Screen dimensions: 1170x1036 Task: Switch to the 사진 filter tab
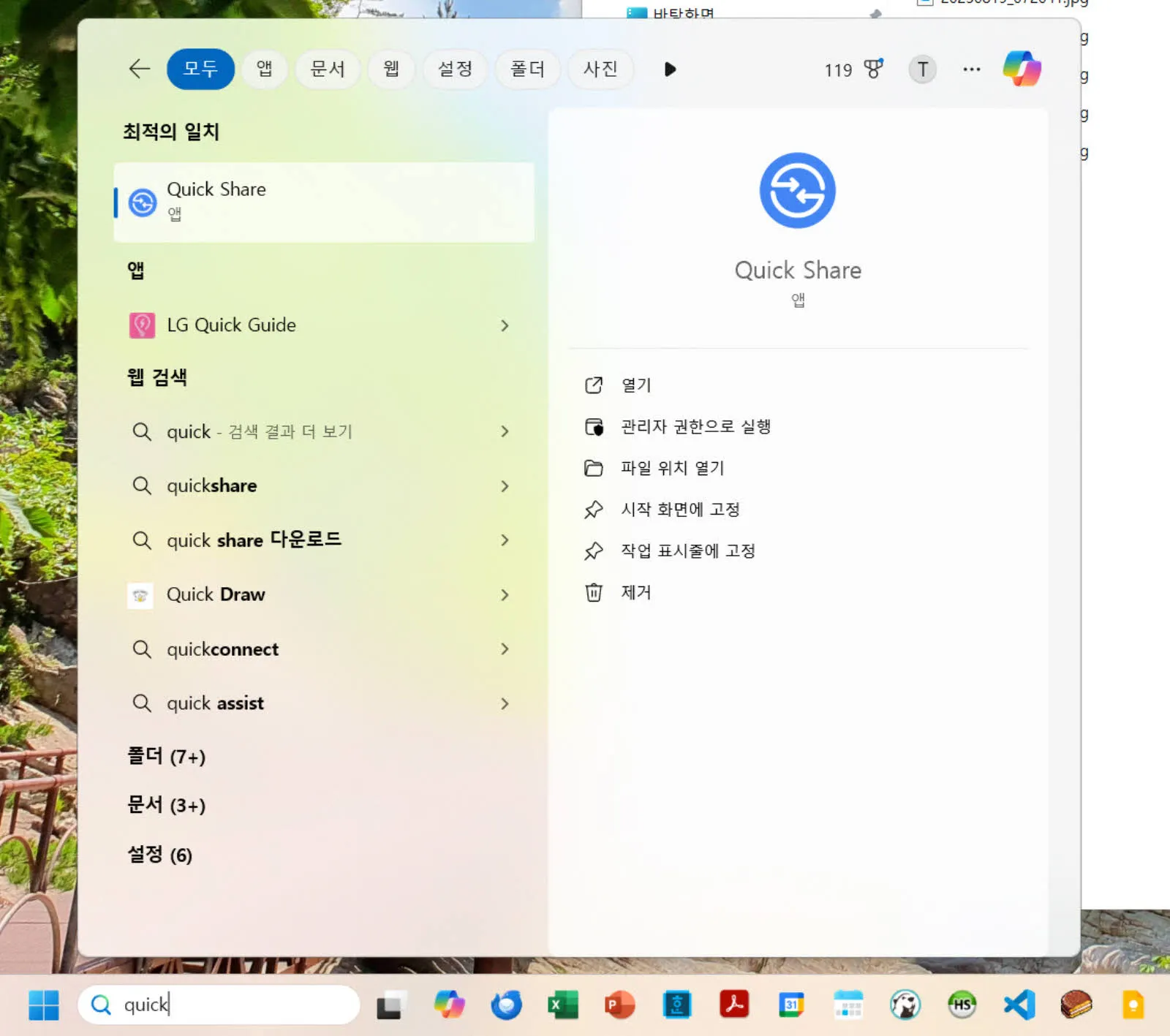(x=600, y=69)
